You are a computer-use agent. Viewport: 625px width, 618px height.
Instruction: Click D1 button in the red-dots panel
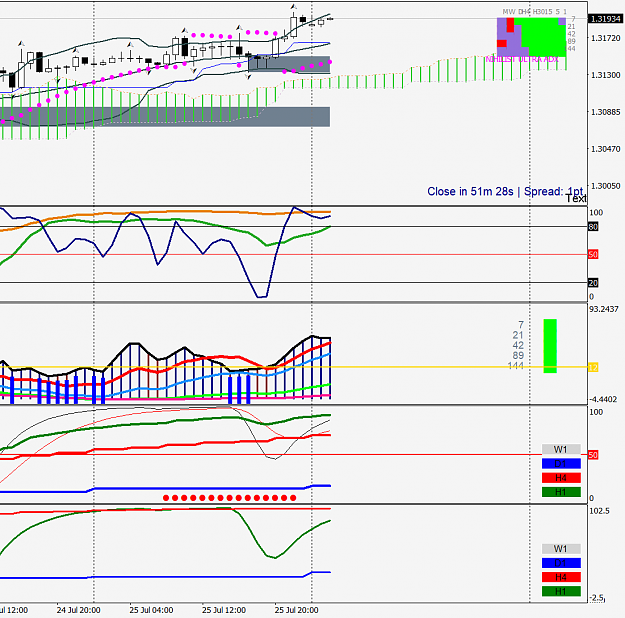pos(561,464)
